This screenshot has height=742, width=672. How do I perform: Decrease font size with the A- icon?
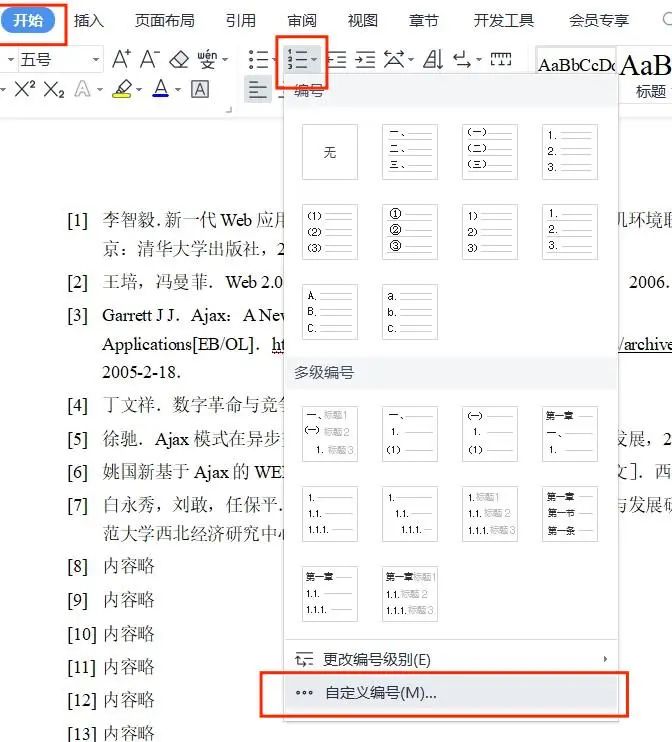[150, 60]
